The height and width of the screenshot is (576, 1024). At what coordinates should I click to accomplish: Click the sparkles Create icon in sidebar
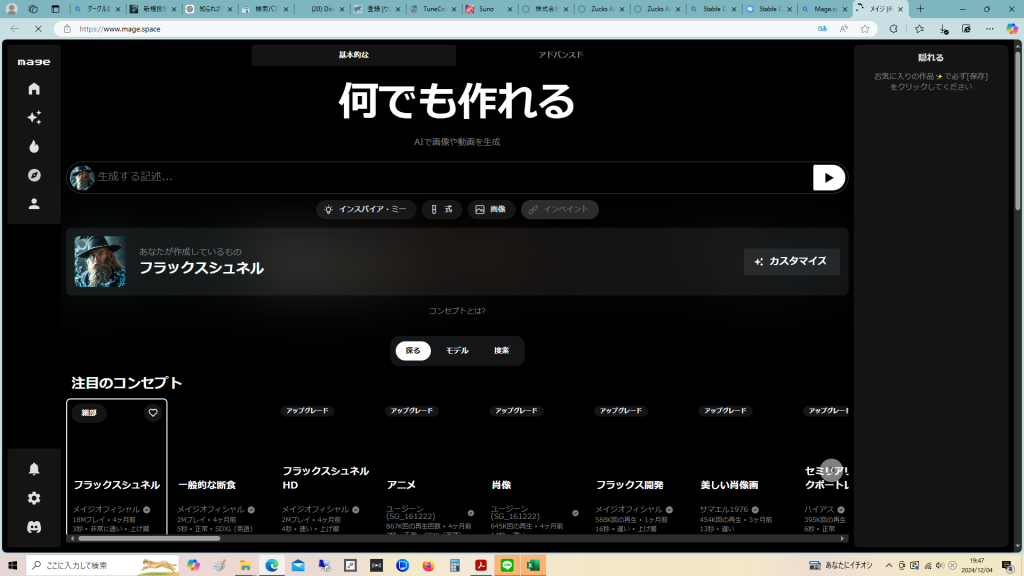[x=34, y=117]
